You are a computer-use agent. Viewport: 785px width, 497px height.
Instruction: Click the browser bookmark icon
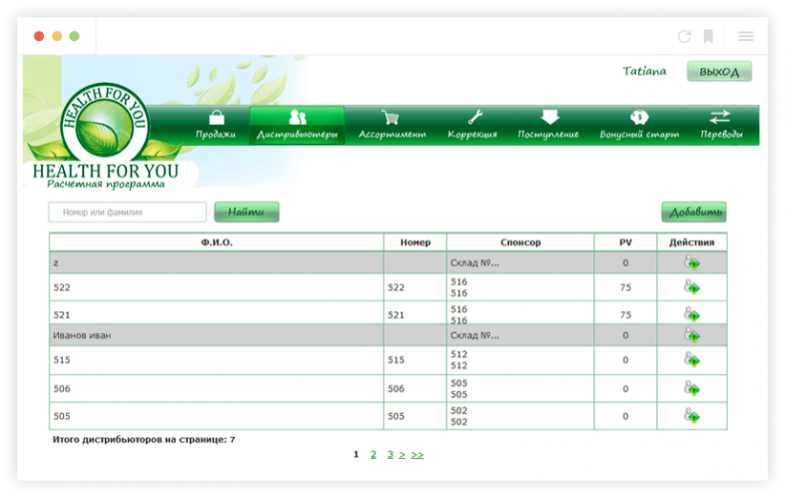[708, 36]
